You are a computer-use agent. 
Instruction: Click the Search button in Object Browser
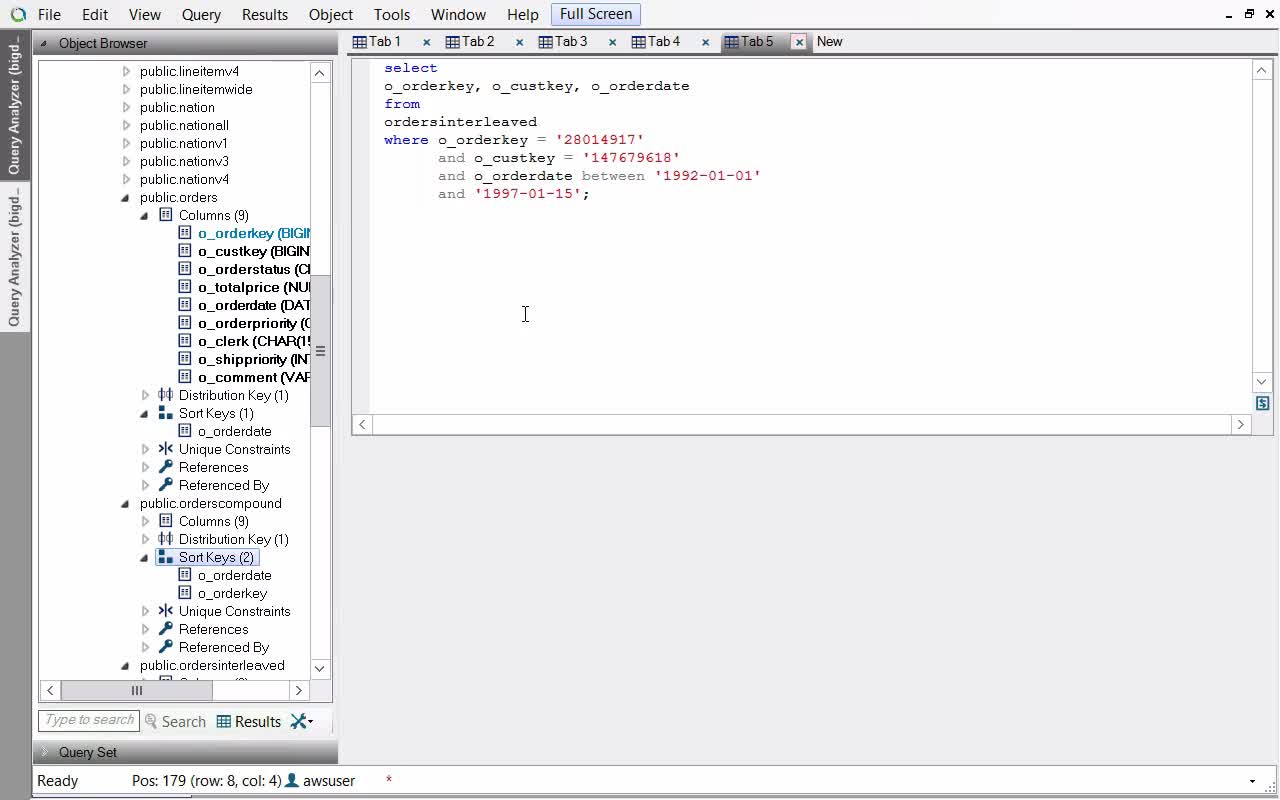[175, 721]
